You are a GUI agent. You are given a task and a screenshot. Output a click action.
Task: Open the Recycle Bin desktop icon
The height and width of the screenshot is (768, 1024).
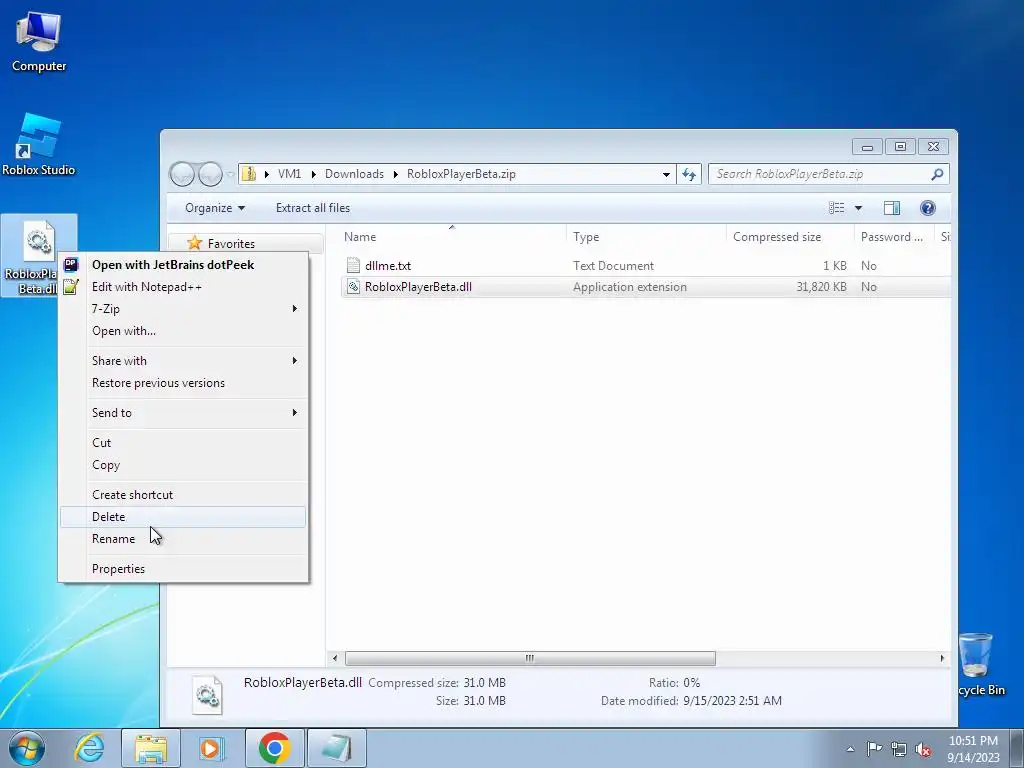click(x=978, y=664)
